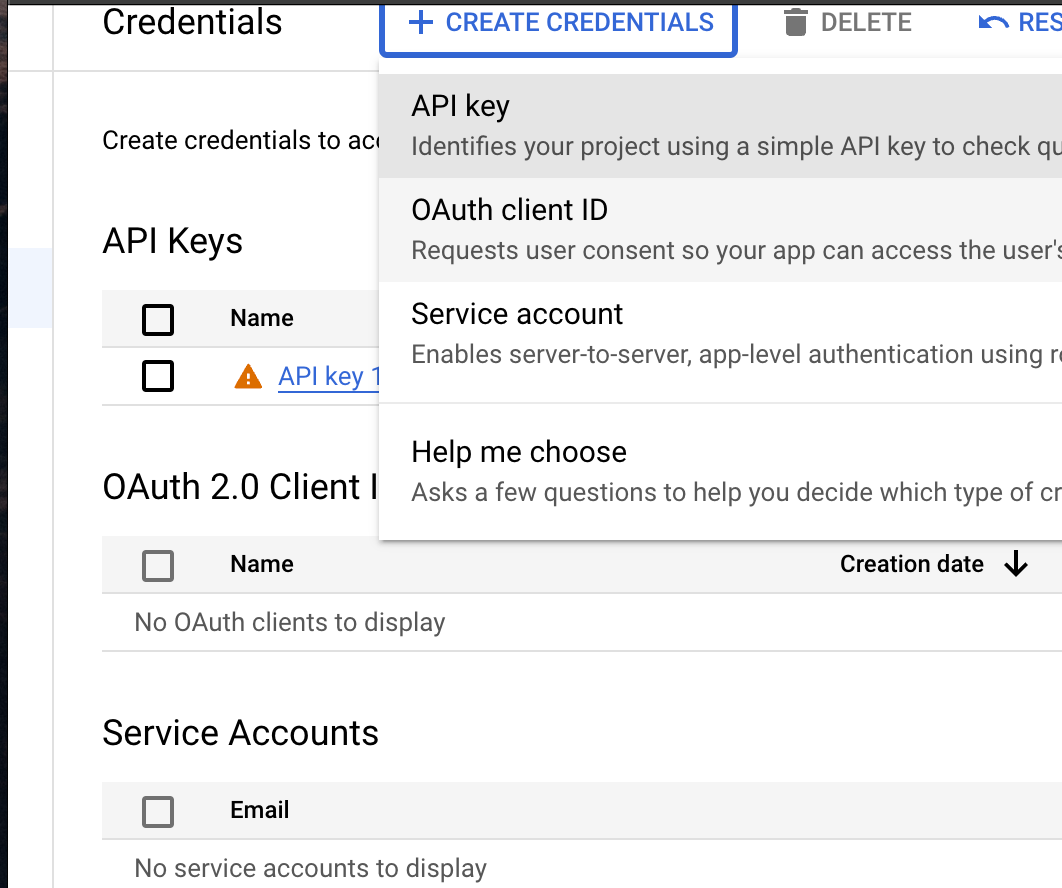Click the Name column header in API Keys table
The height and width of the screenshot is (888, 1062).
tap(261, 318)
